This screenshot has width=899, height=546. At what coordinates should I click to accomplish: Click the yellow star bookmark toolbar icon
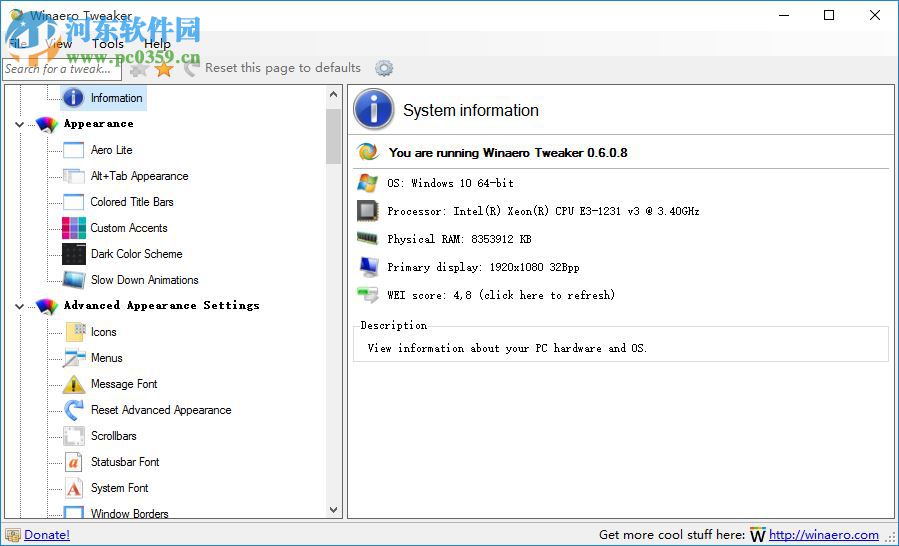pyautogui.click(x=164, y=69)
